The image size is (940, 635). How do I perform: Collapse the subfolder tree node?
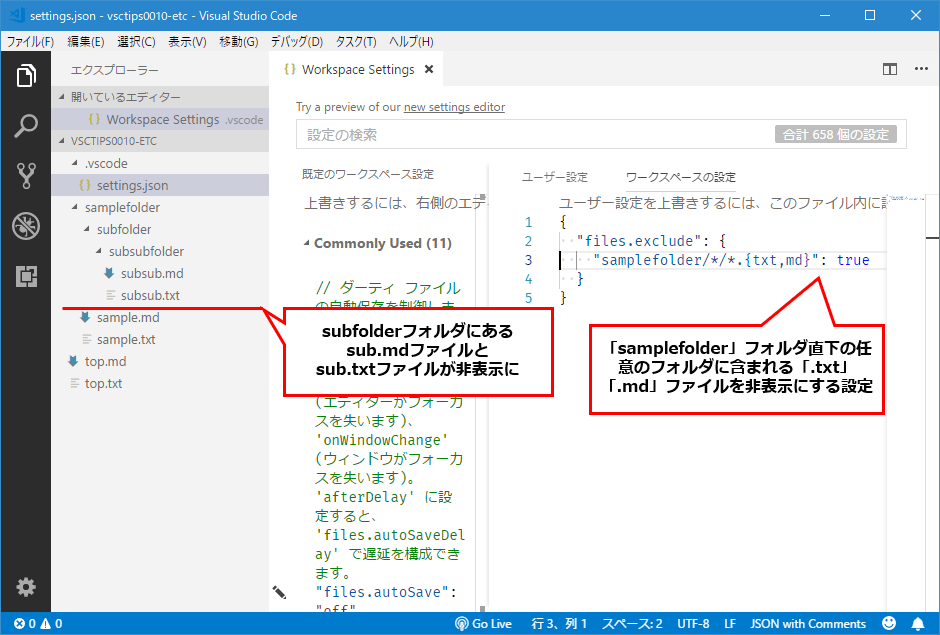(x=86, y=229)
